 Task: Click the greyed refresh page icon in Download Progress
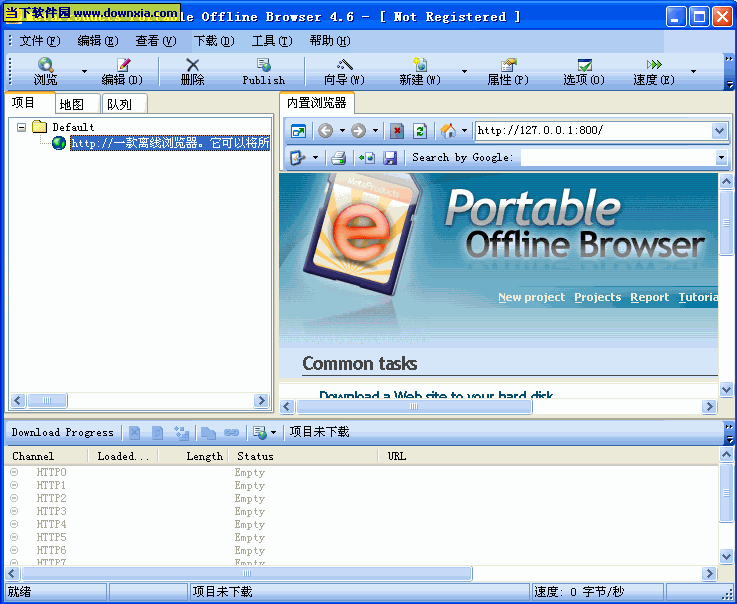click(157, 432)
